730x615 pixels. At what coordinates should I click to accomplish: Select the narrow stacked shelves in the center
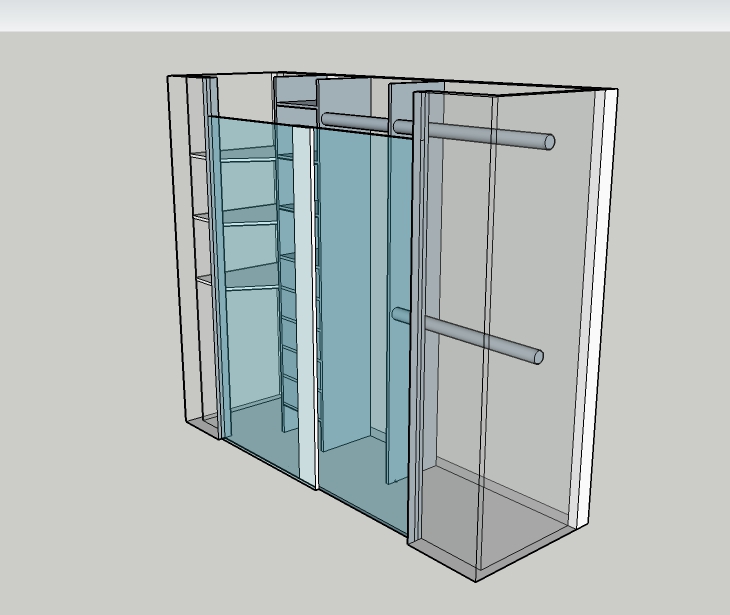288,300
